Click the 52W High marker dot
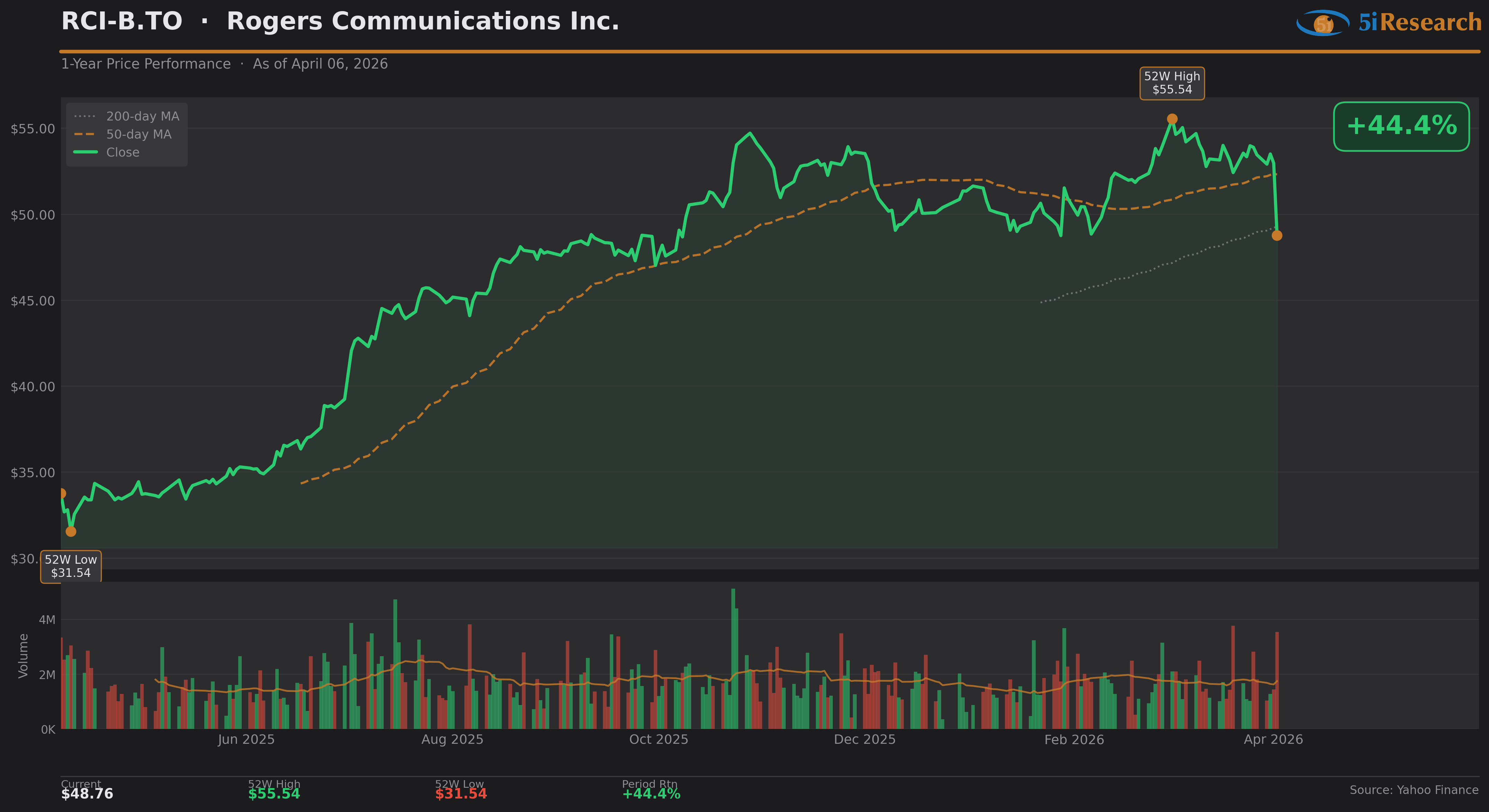The width and height of the screenshot is (1489, 812). tap(1172, 119)
